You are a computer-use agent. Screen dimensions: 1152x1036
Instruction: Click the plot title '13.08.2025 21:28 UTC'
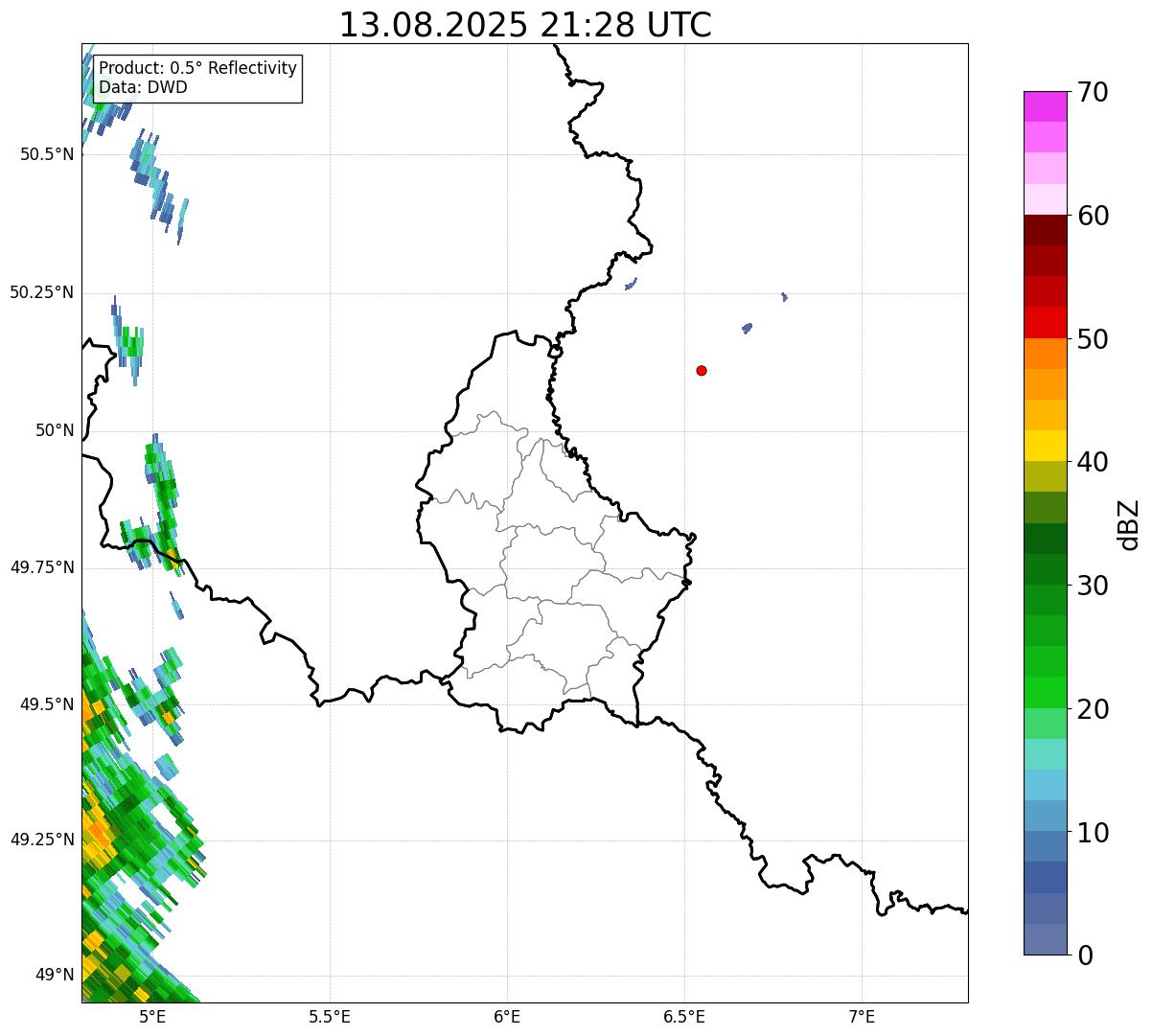(525, 24)
